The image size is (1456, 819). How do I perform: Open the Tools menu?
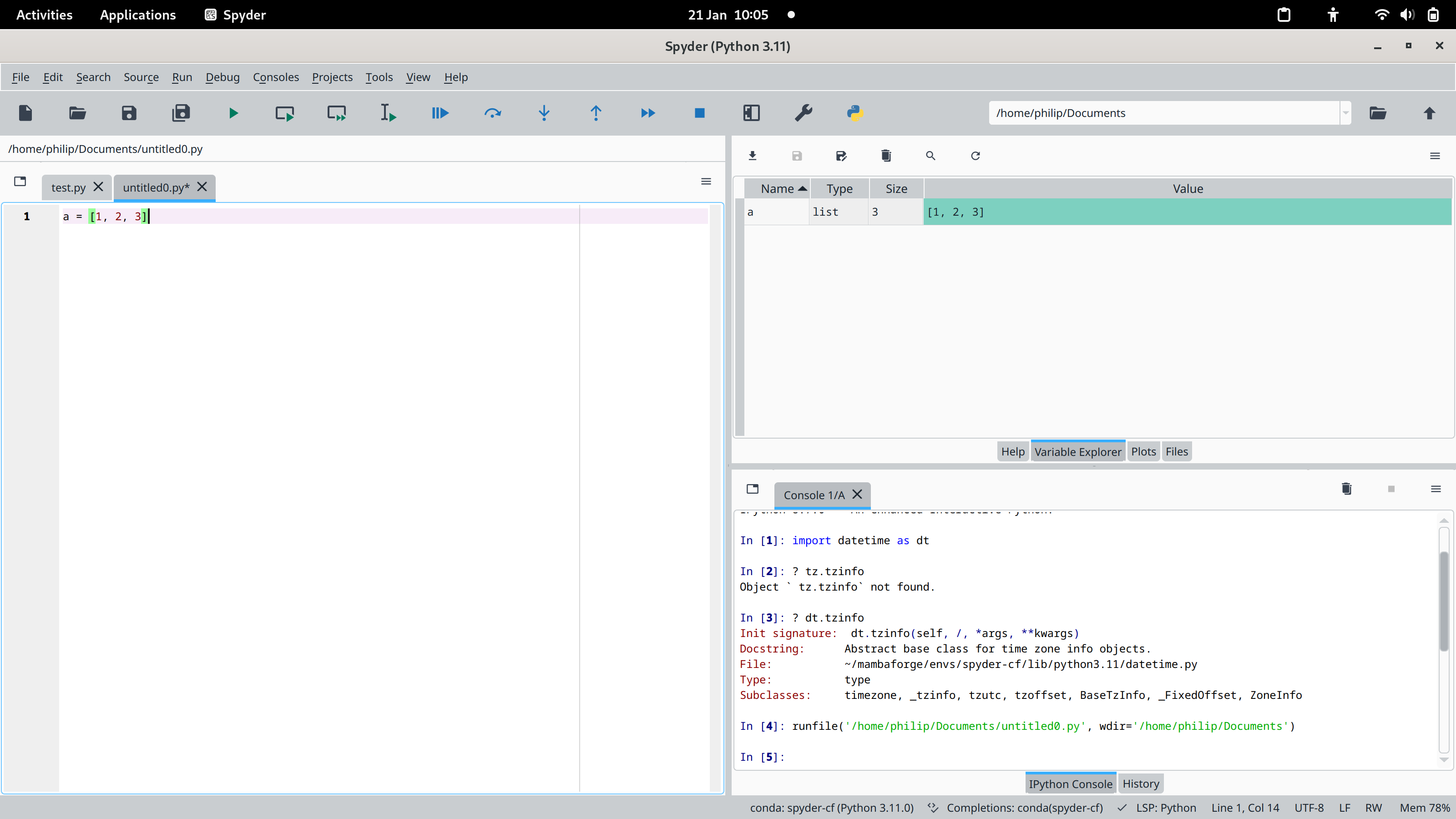coord(379,77)
